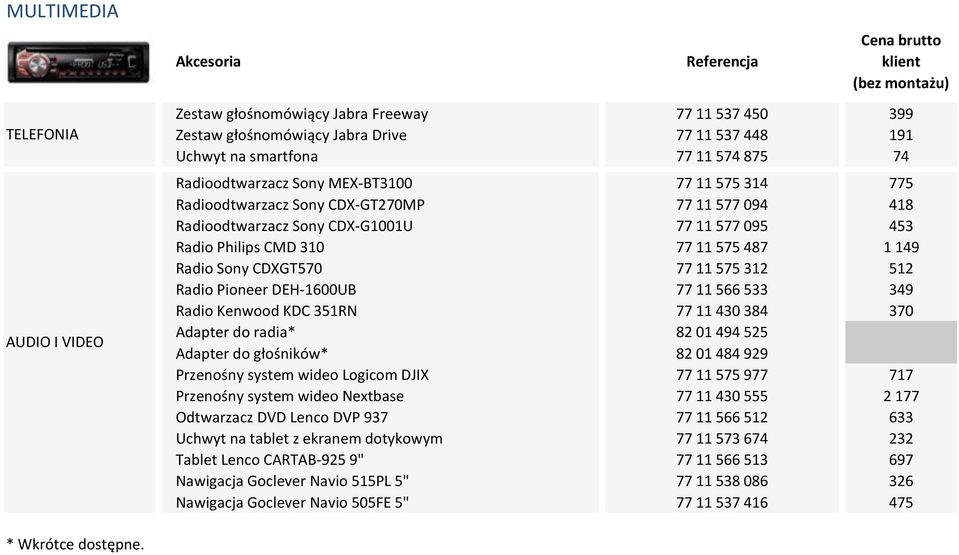Click Radioodtwarzacz Sony MEX-BT3100 entry
The height and width of the screenshot is (555, 959).
[294, 184]
